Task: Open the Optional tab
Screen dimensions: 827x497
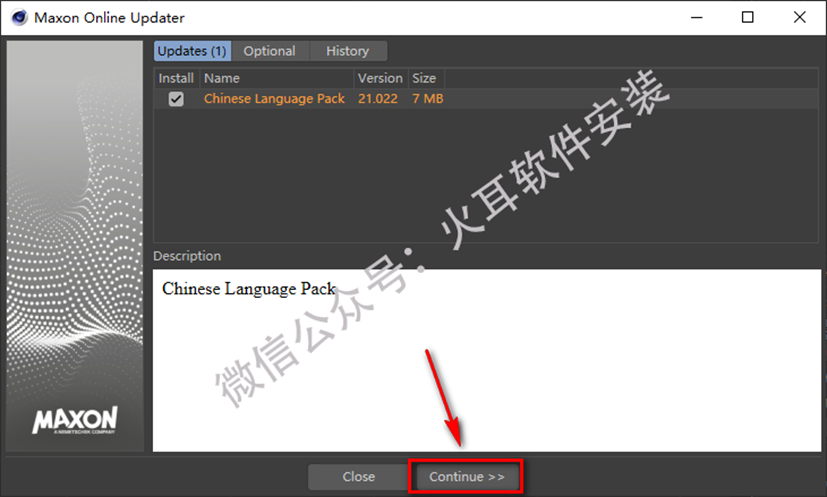Action: pyautogui.click(x=270, y=51)
